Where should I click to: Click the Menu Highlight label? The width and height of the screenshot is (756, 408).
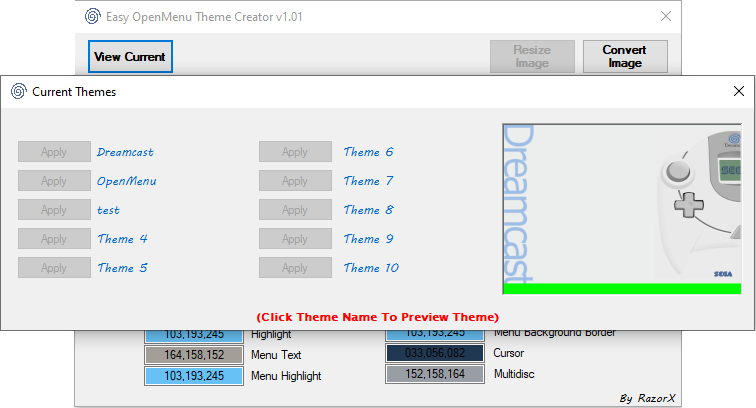(x=286, y=376)
